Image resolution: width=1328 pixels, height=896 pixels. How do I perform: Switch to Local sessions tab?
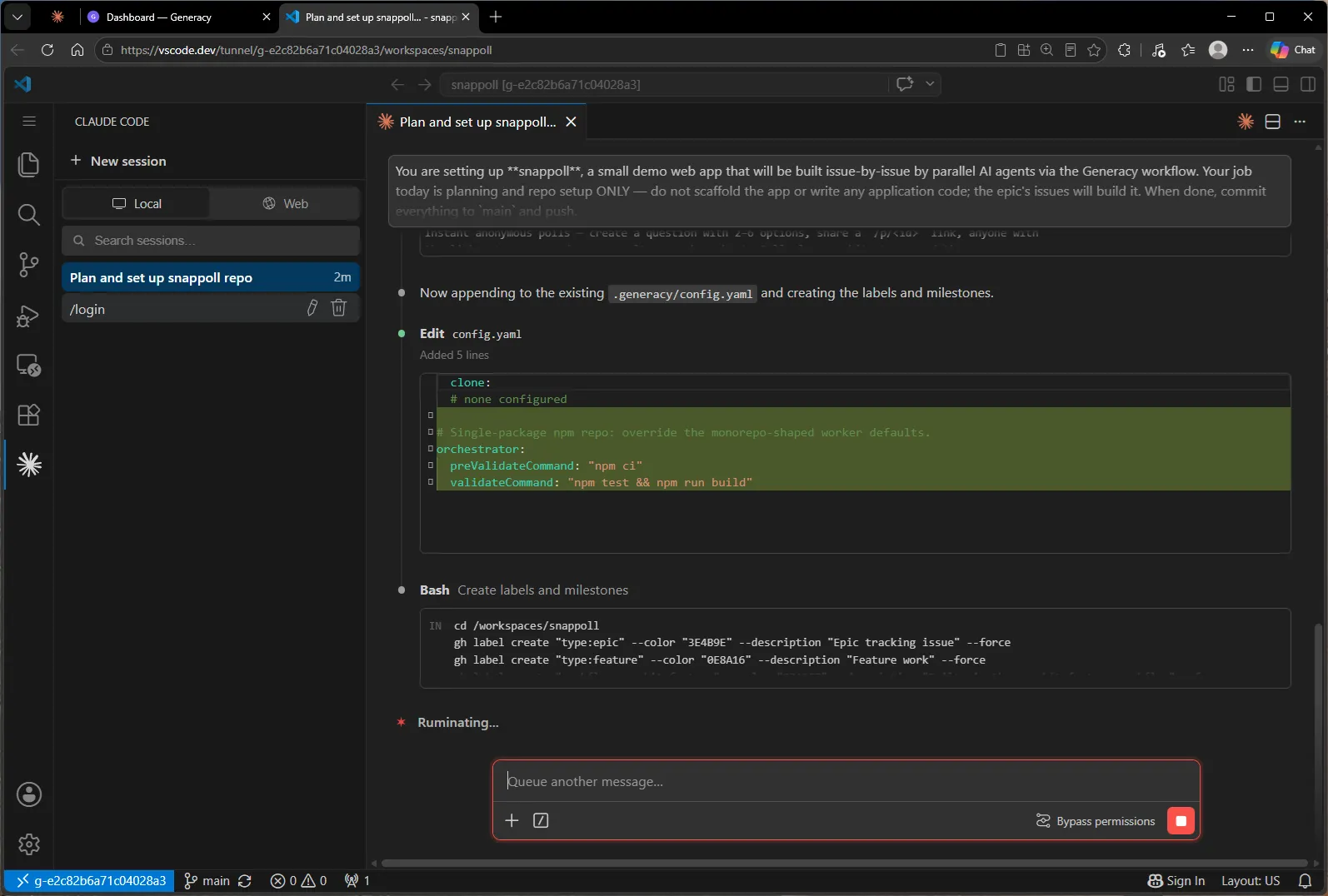point(137,204)
